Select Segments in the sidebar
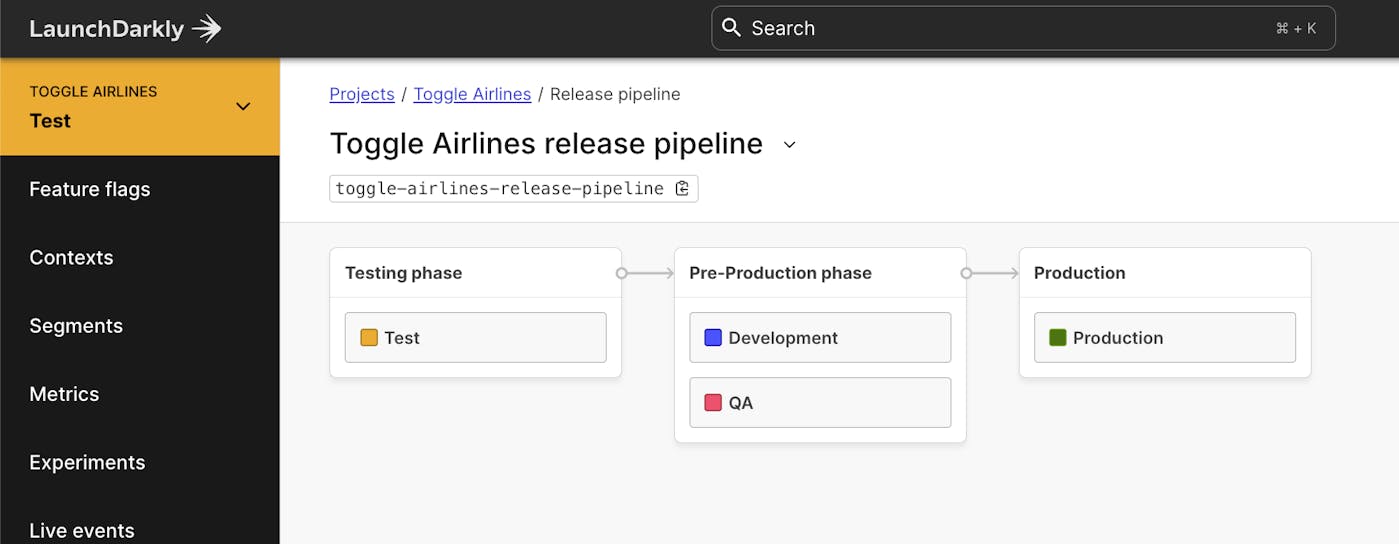Image resolution: width=1399 pixels, height=544 pixels. [x=76, y=326]
